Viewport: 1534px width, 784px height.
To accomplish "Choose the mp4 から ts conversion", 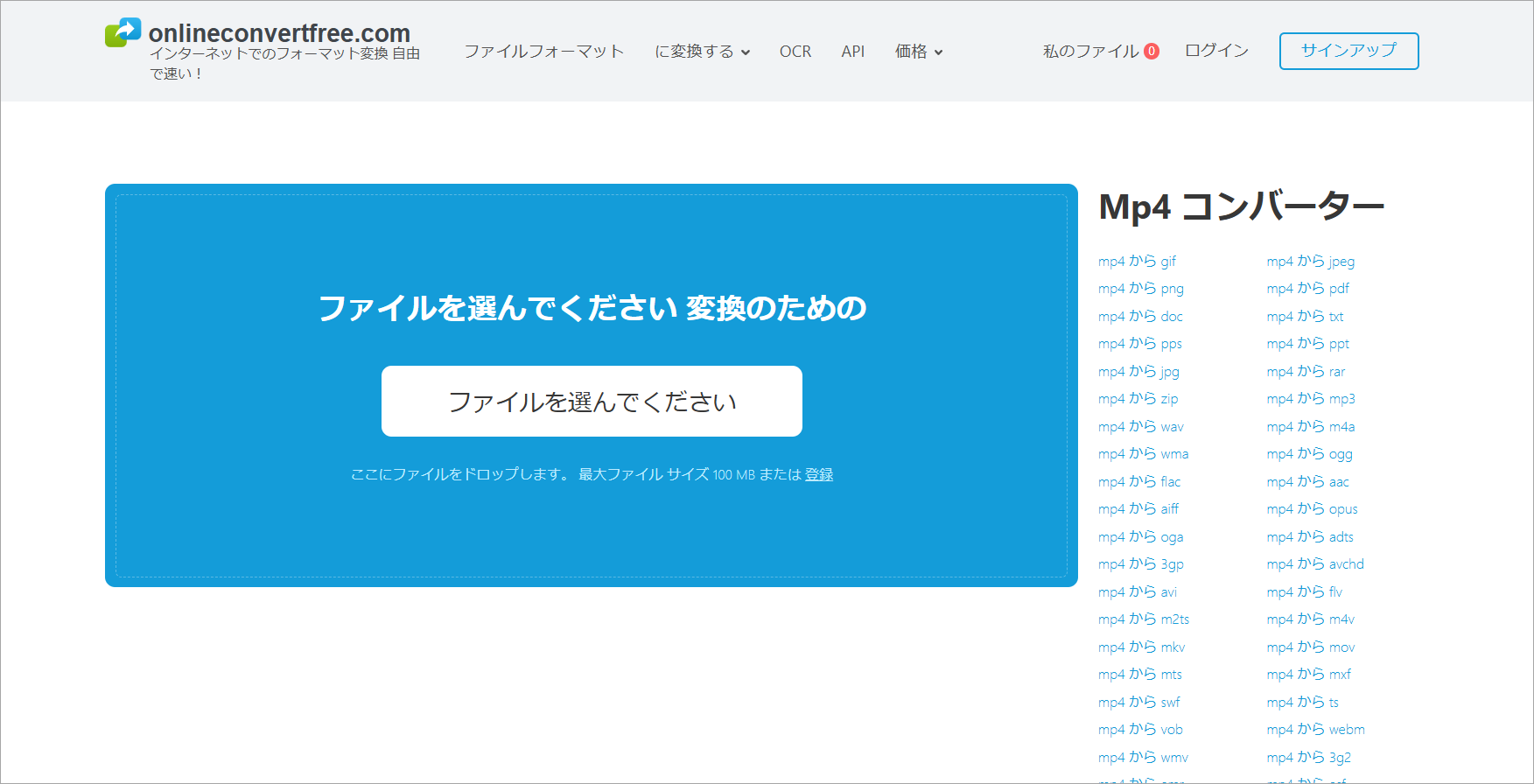I will point(1302,702).
